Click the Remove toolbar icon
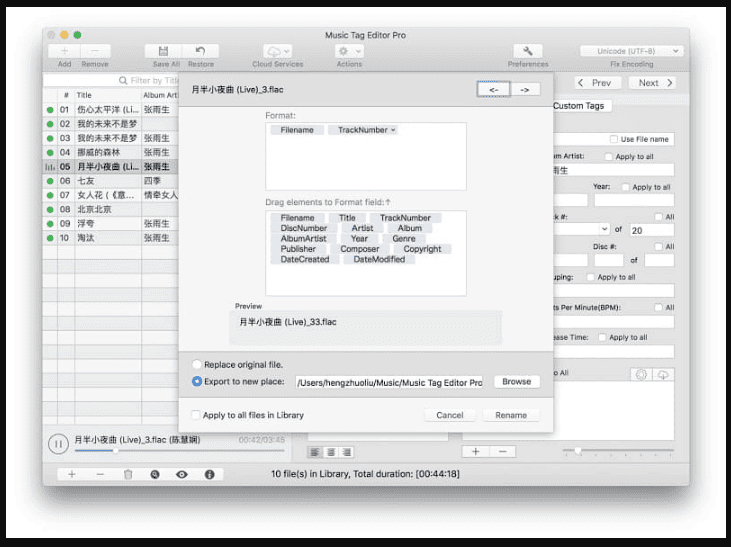Image resolution: width=731 pixels, height=547 pixels. [95, 51]
